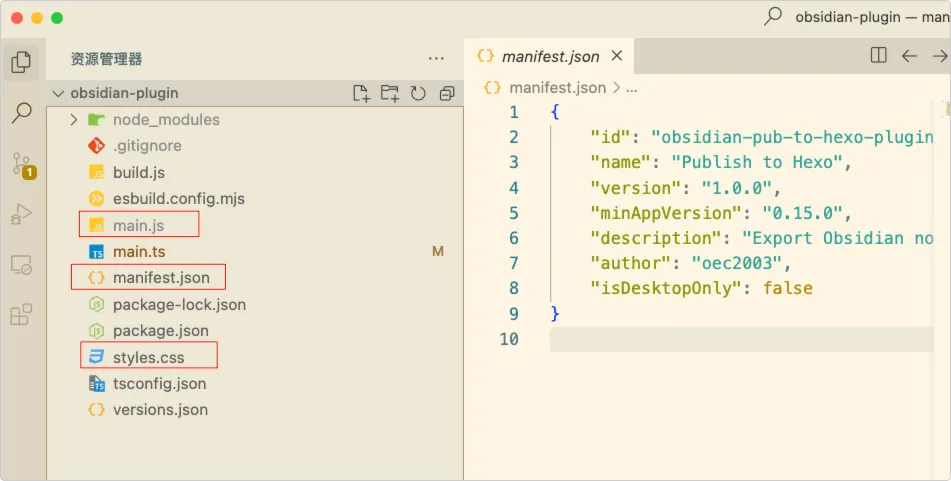Click the "0.15.0" minAppVersion value
The width and height of the screenshot is (951, 481).
(x=802, y=213)
